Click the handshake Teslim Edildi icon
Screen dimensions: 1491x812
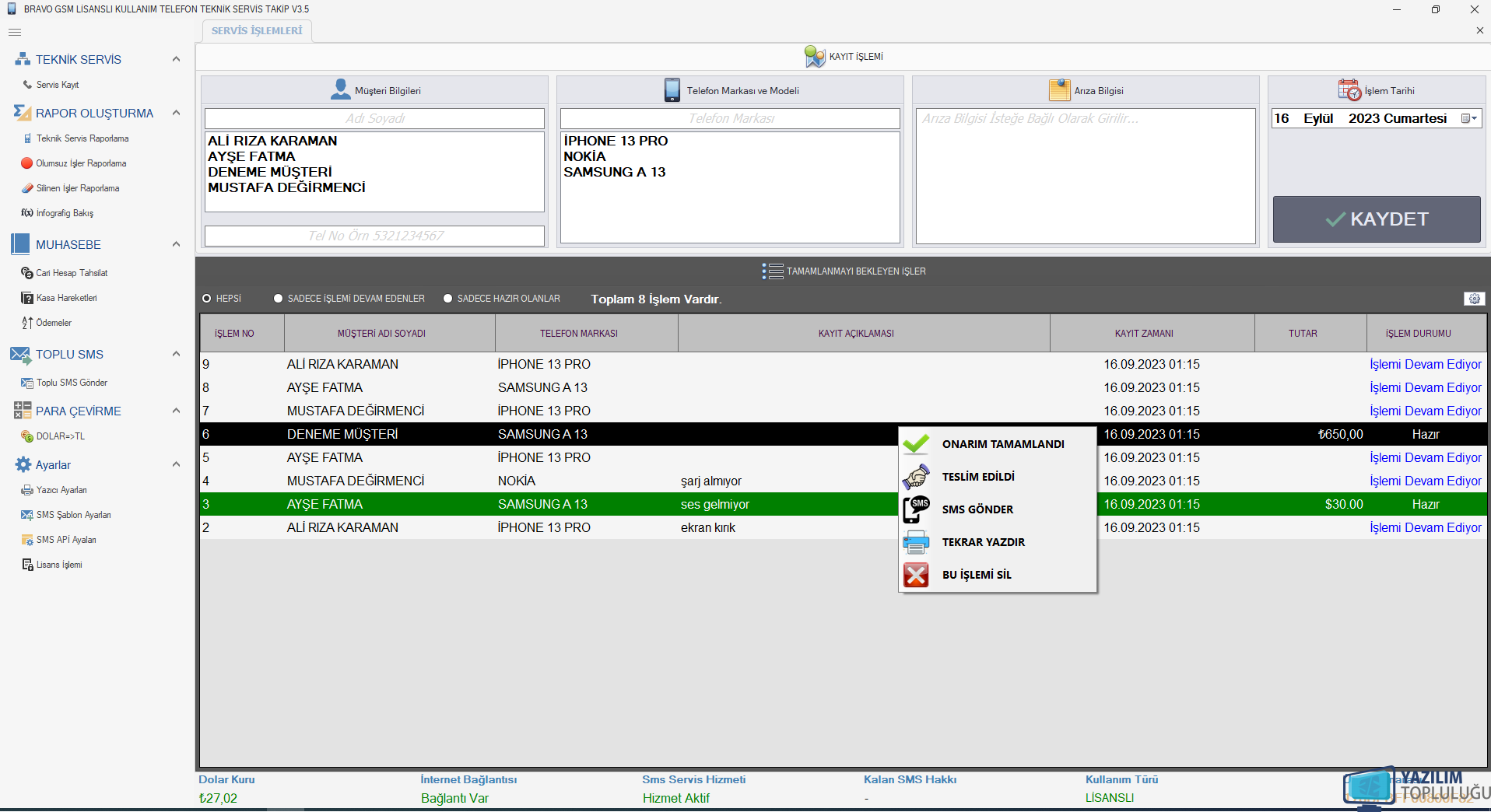pos(916,477)
